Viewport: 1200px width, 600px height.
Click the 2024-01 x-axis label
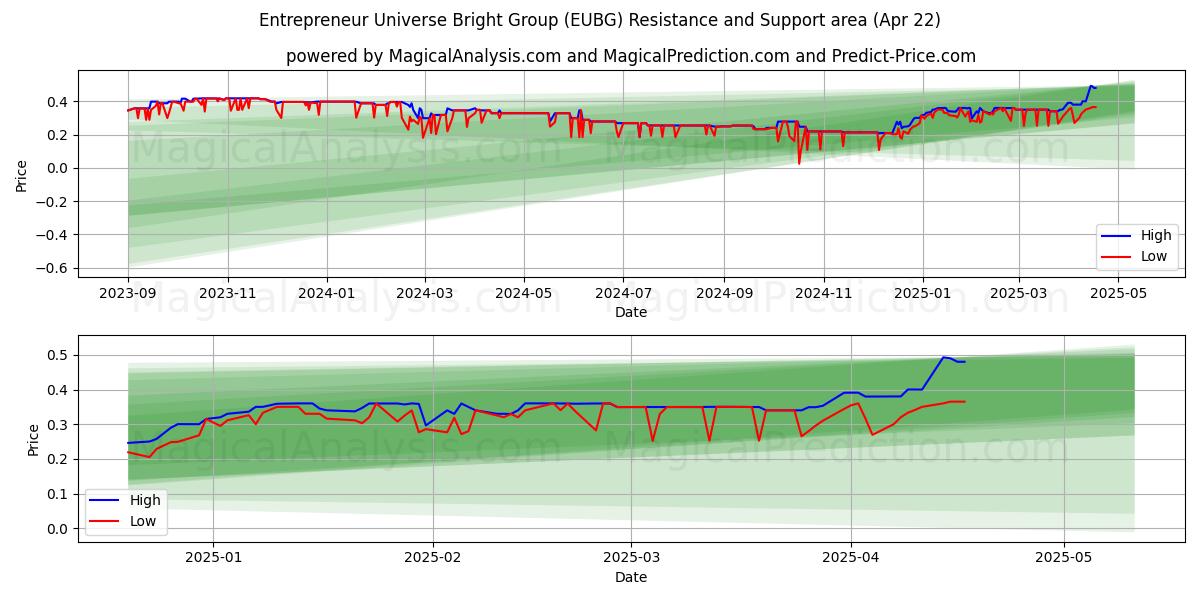[328, 294]
